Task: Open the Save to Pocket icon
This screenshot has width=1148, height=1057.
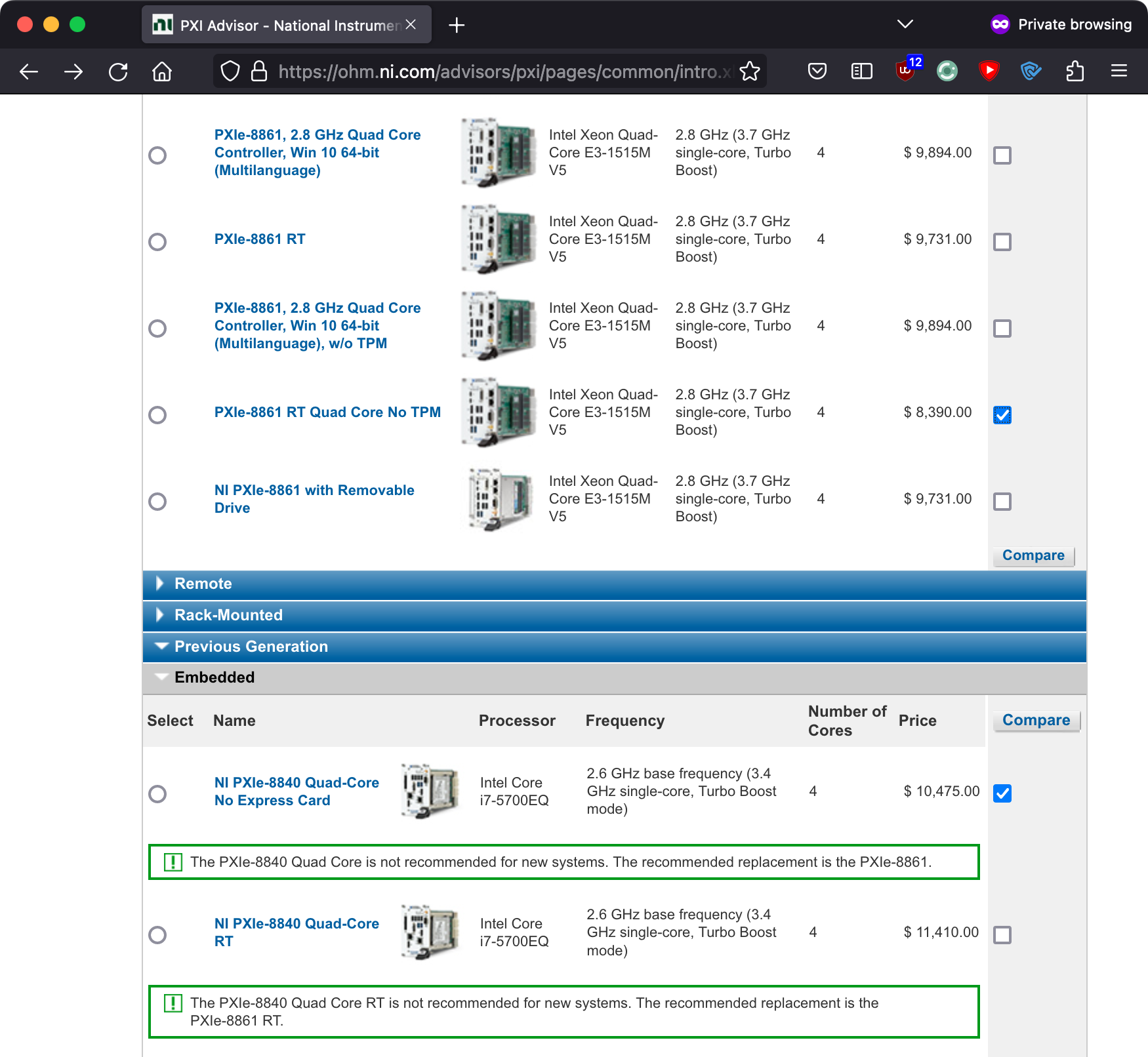Action: (817, 71)
